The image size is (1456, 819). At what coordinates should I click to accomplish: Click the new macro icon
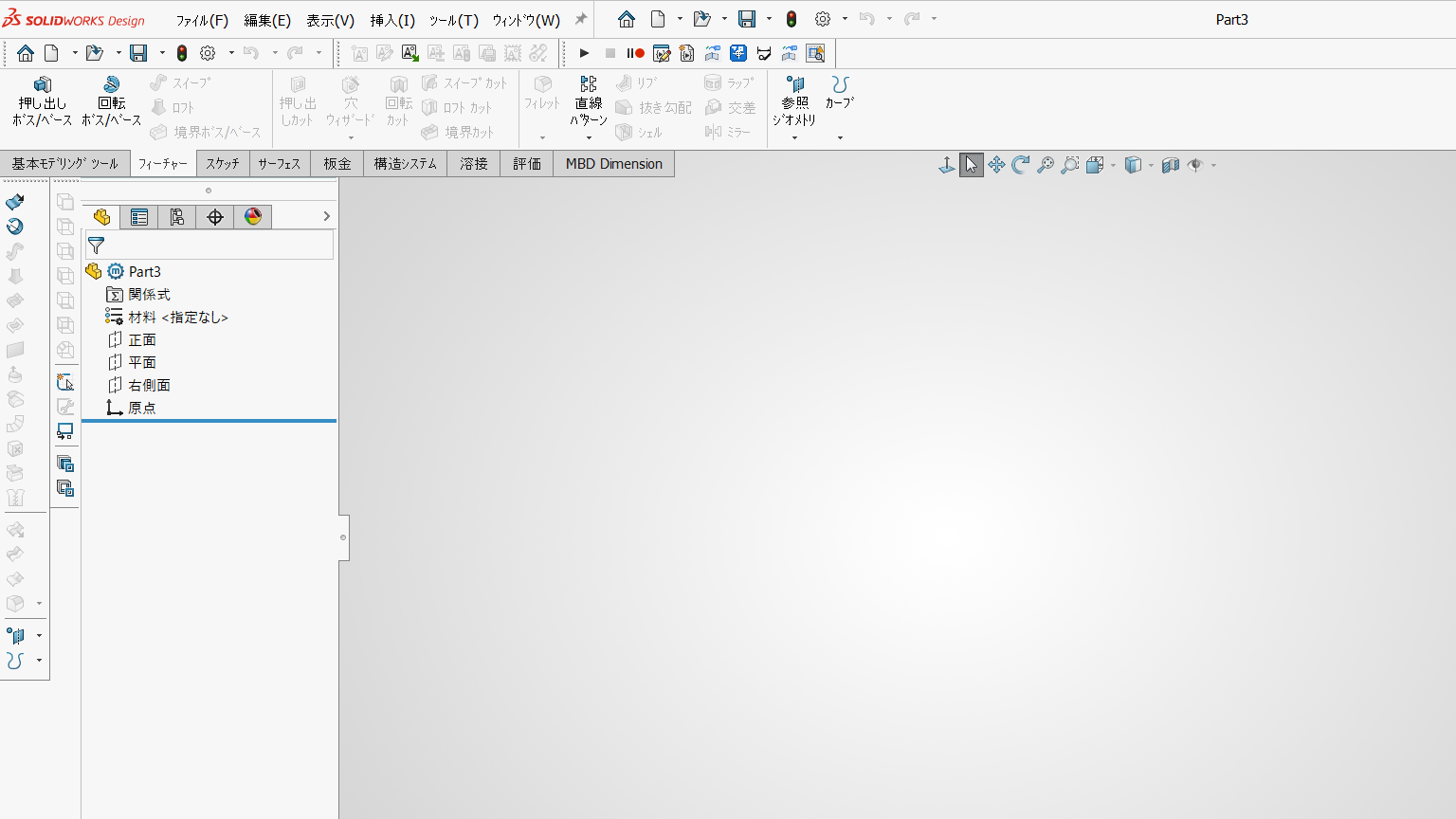tap(687, 53)
